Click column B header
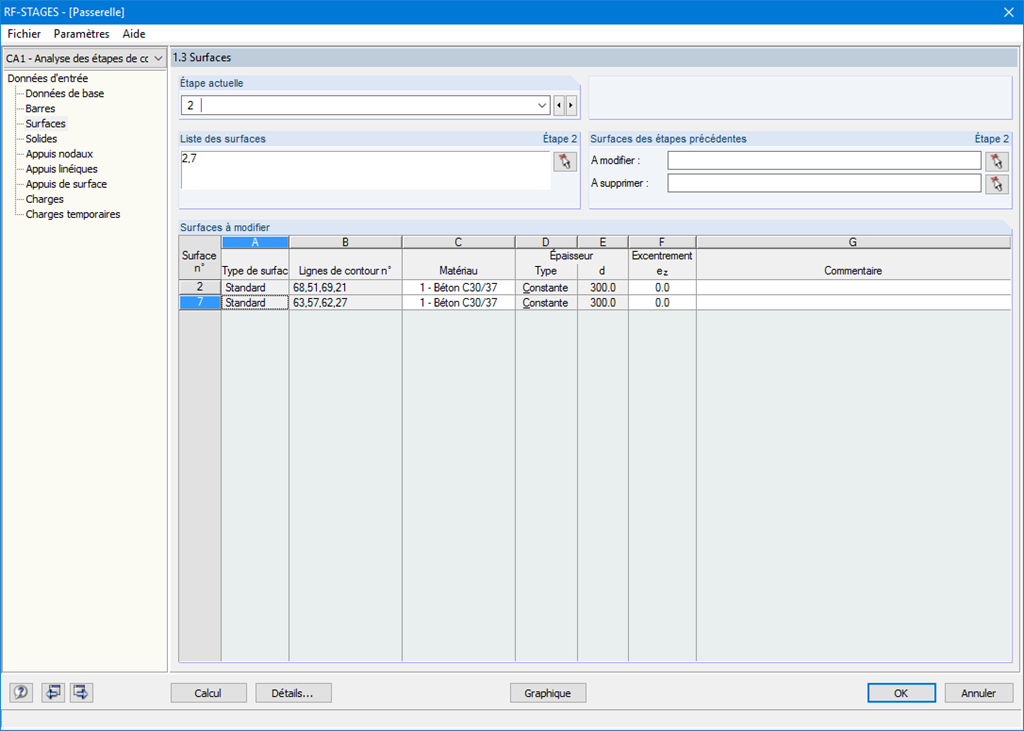Screen dimensions: 1024x731 [345, 242]
